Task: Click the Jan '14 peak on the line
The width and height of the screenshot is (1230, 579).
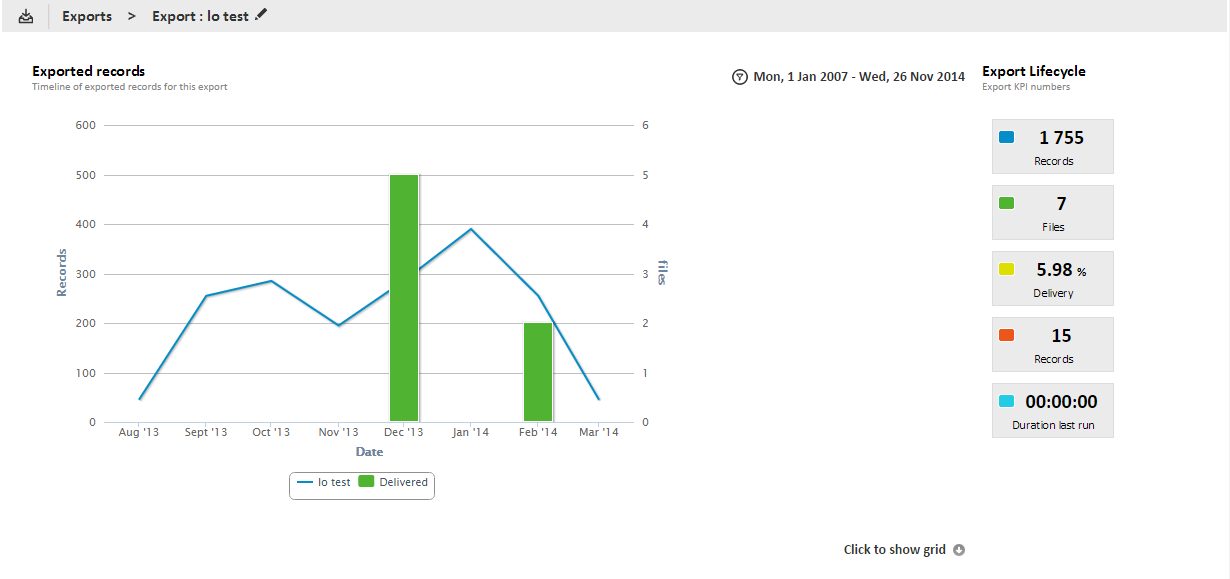Action: (471, 229)
